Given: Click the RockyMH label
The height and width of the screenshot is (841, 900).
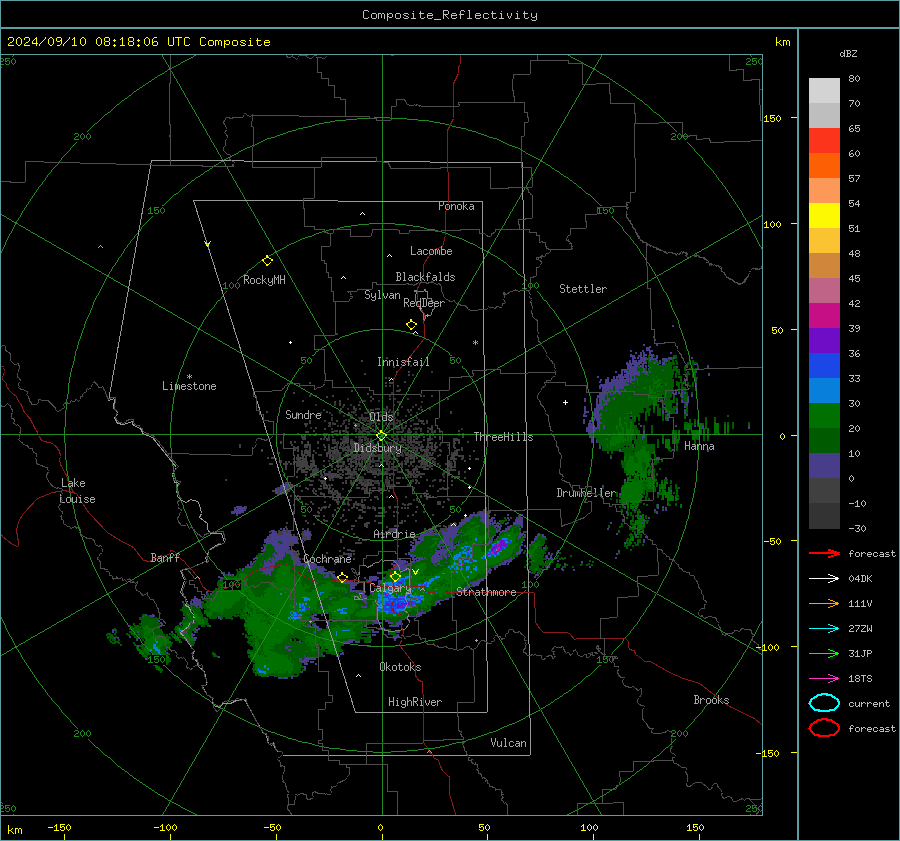Looking at the screenshot, I should [x=264, y=280].
